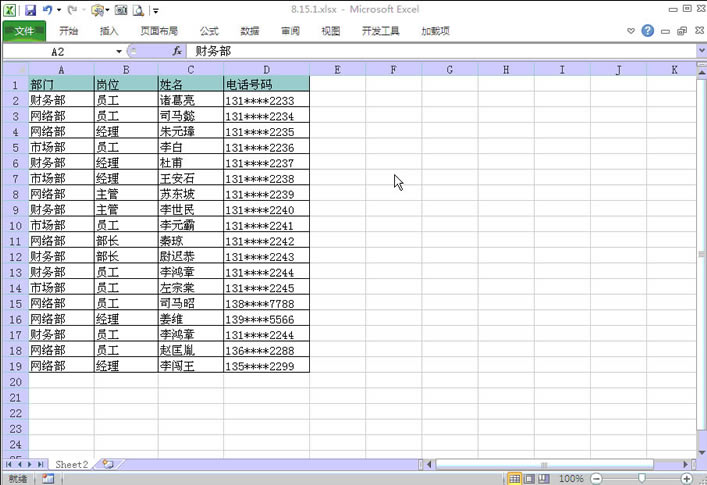Switch to the 开发工具 ribbon tab

pos(381,31)
